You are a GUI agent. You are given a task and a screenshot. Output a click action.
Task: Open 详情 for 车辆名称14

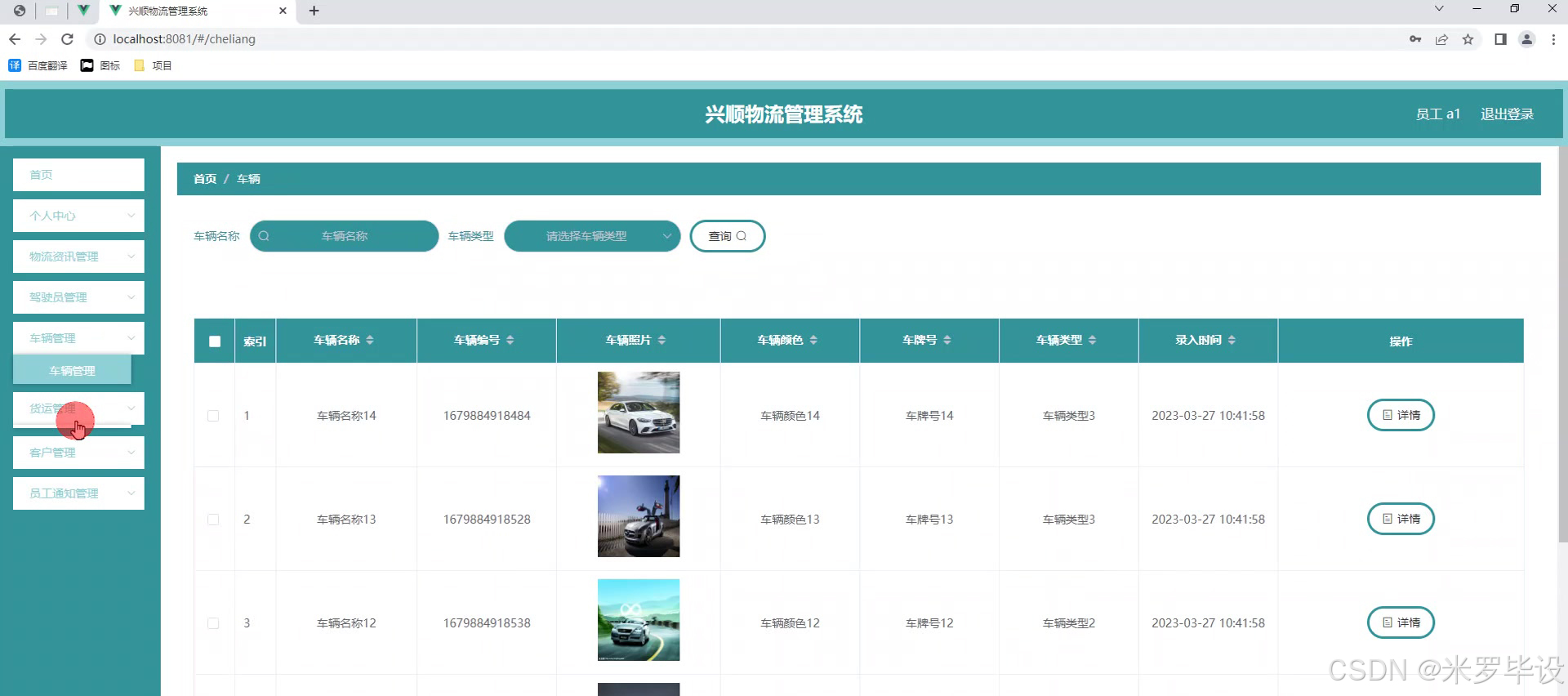tap(1401, 415)
